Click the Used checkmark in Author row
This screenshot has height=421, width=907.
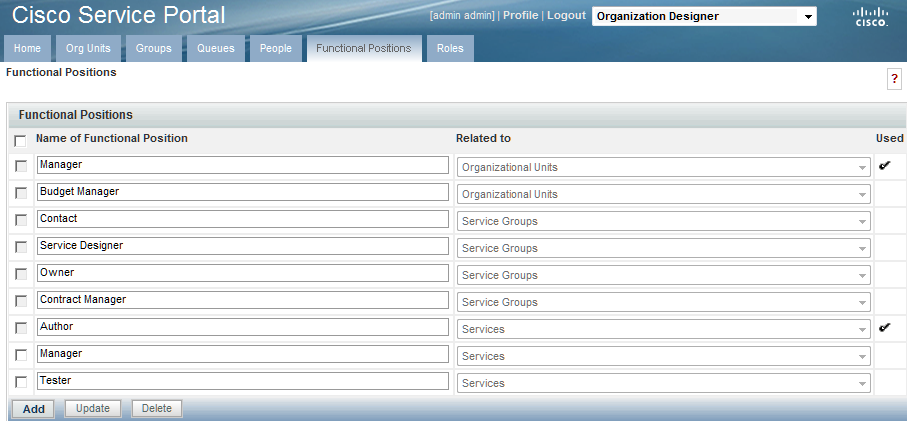click(884, 328)
